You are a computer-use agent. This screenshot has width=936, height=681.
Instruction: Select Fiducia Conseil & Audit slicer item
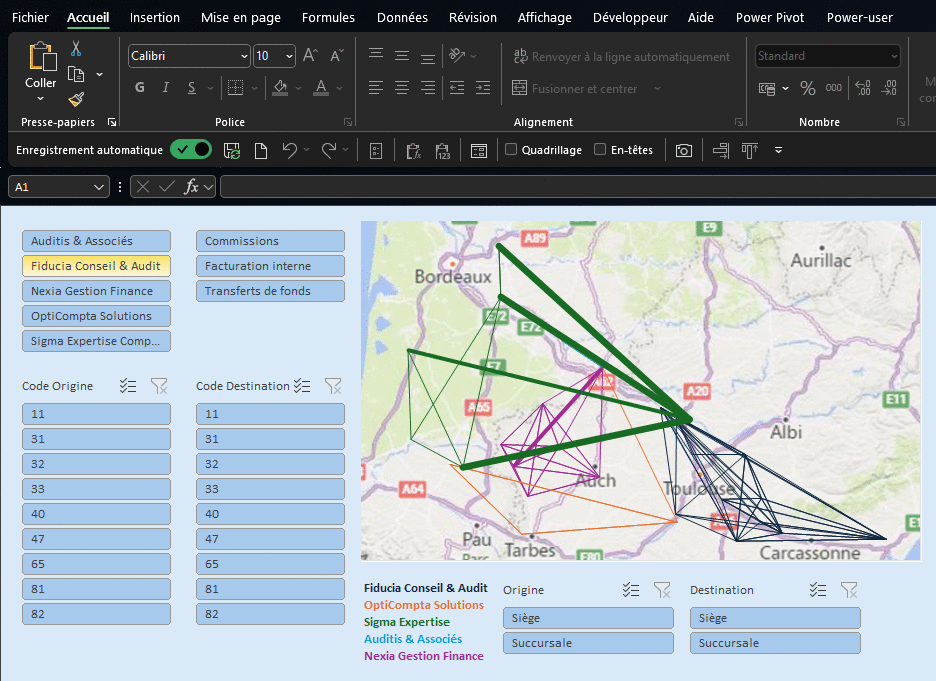coord(96,266)
